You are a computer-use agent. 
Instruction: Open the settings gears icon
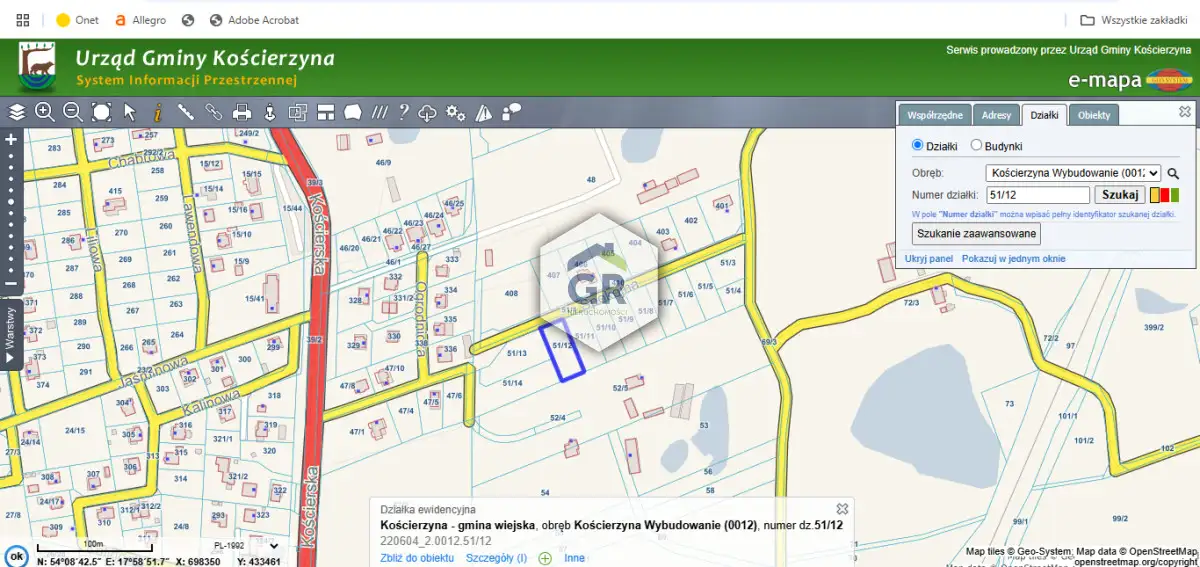456,112
